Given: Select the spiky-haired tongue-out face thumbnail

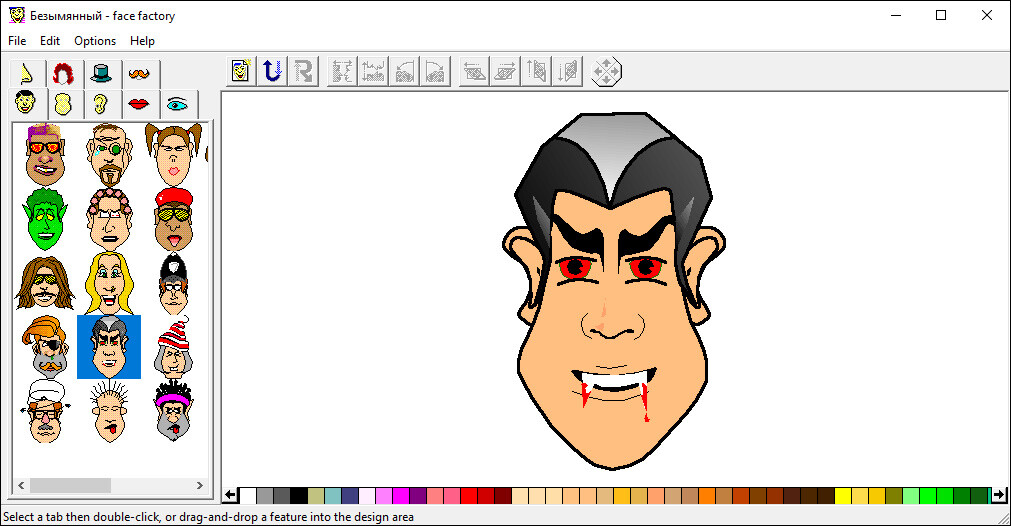Looking at the screenshot, I should point(109,411).
